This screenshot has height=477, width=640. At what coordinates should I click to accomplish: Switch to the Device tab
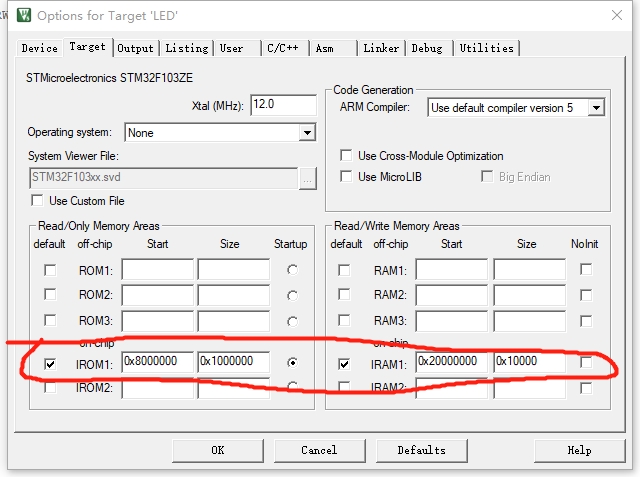(40, 48)
